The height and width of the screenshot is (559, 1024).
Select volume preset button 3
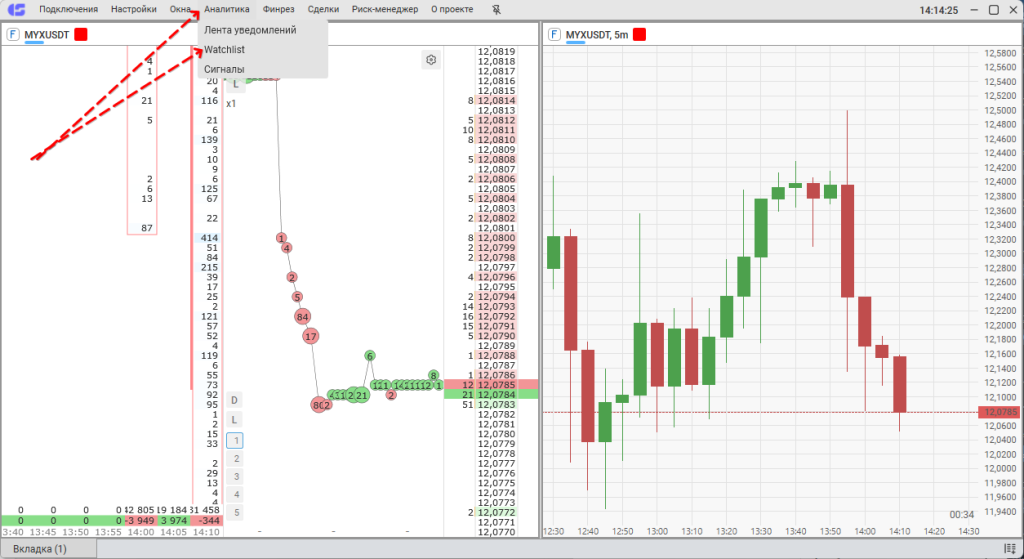coord(236,477)
